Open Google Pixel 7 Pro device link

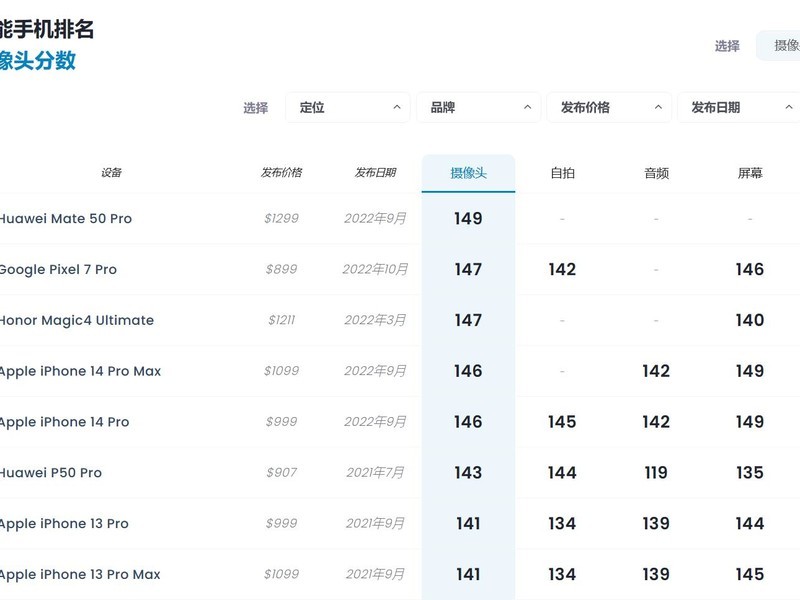58,269
